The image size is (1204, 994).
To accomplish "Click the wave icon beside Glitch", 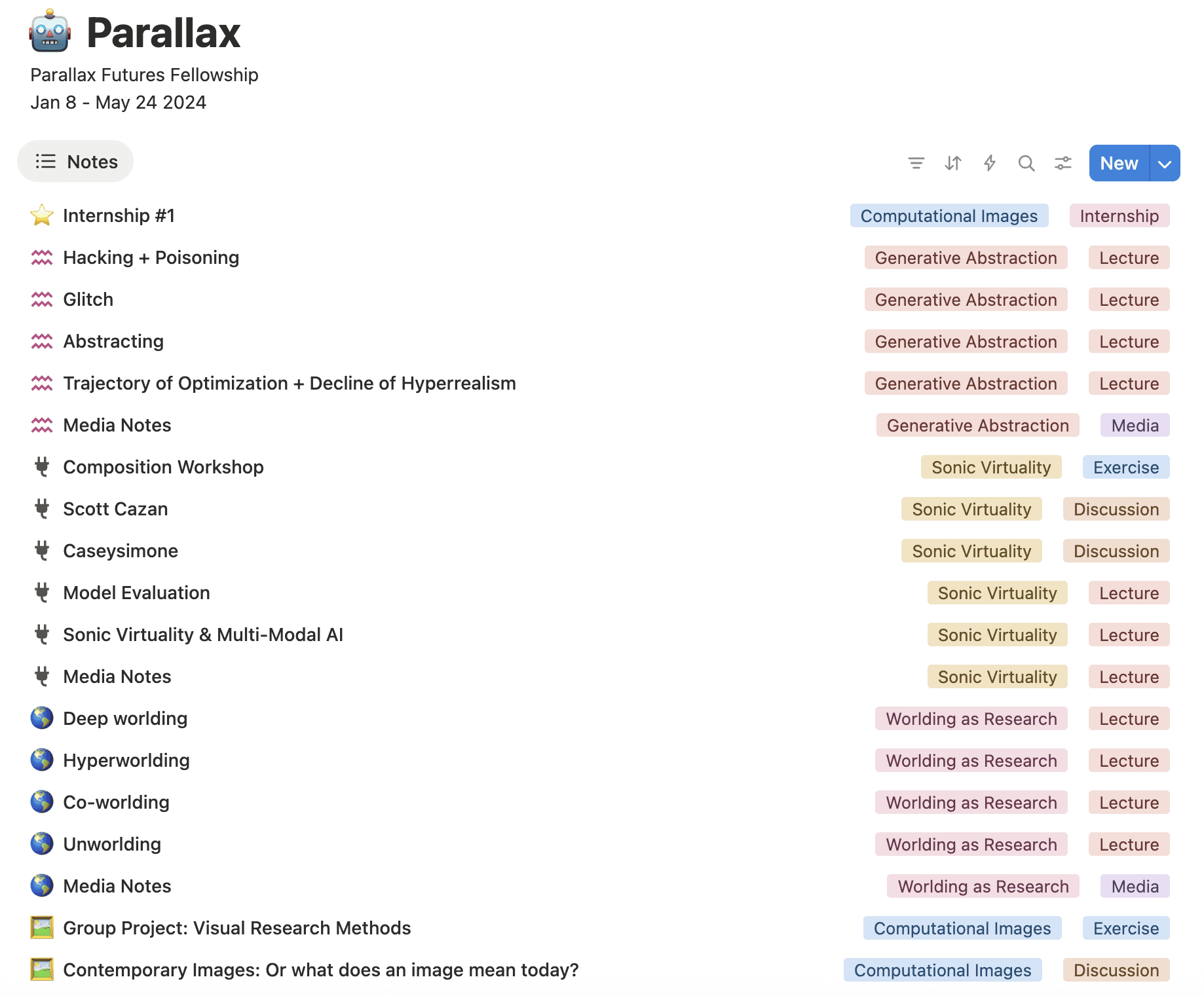I will click(42, 299).
